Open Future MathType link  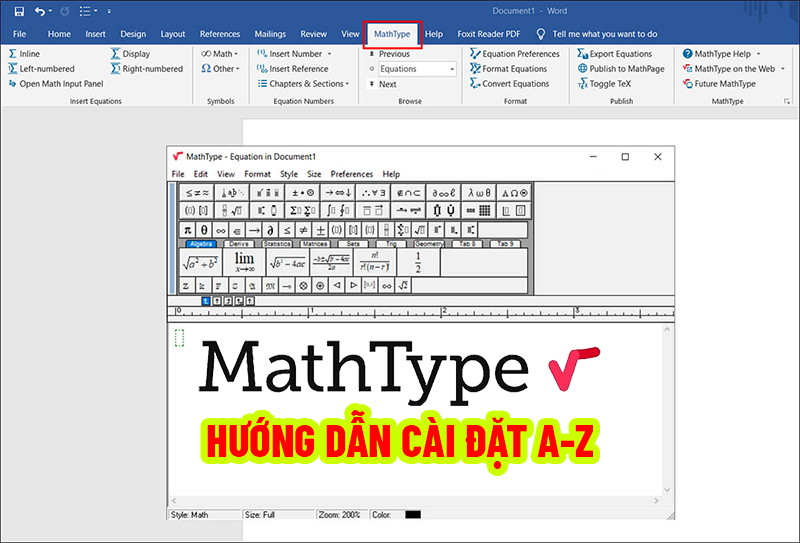(719, 84)
